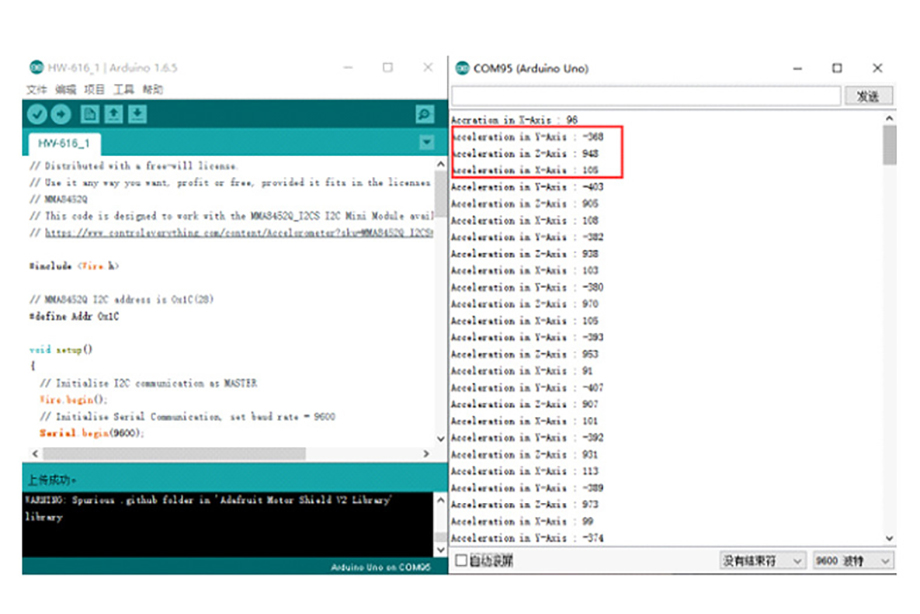920x614 pixels.
Task: Click the WARNING Spurious .github folder message
Action: click(x=209, y=508)
